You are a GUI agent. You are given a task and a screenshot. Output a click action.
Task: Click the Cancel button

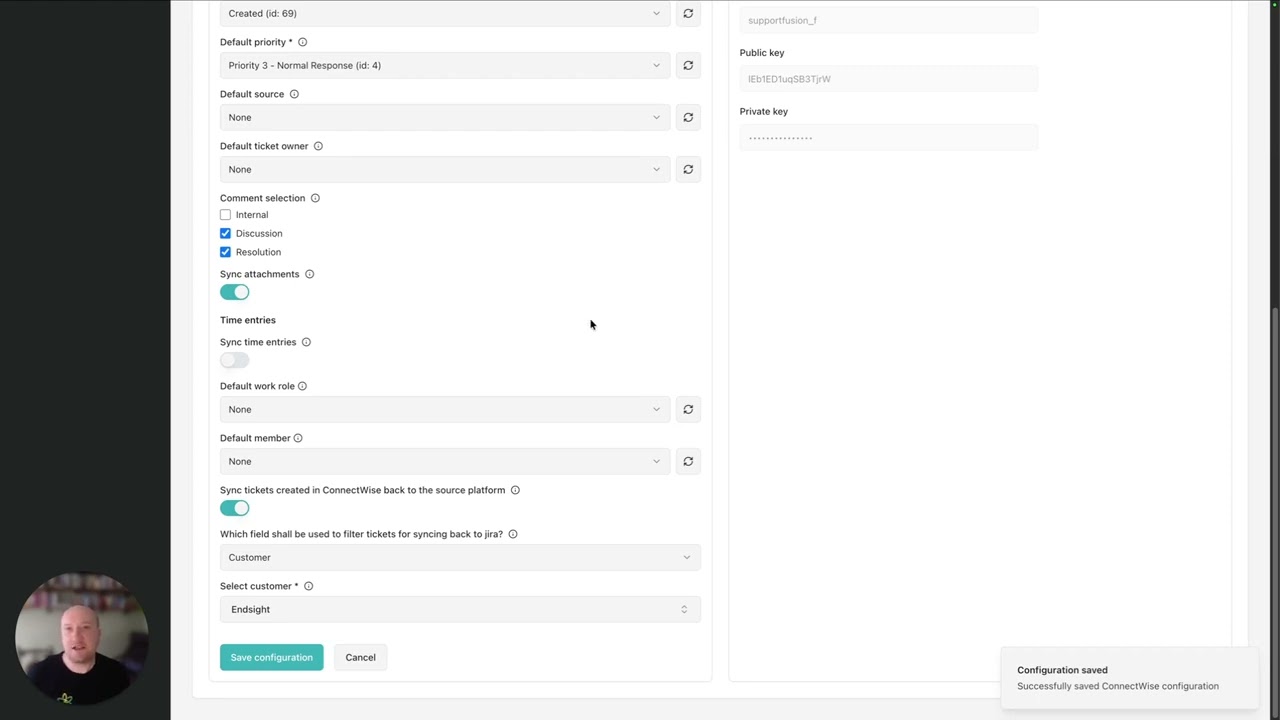click(x=360, y=657)
